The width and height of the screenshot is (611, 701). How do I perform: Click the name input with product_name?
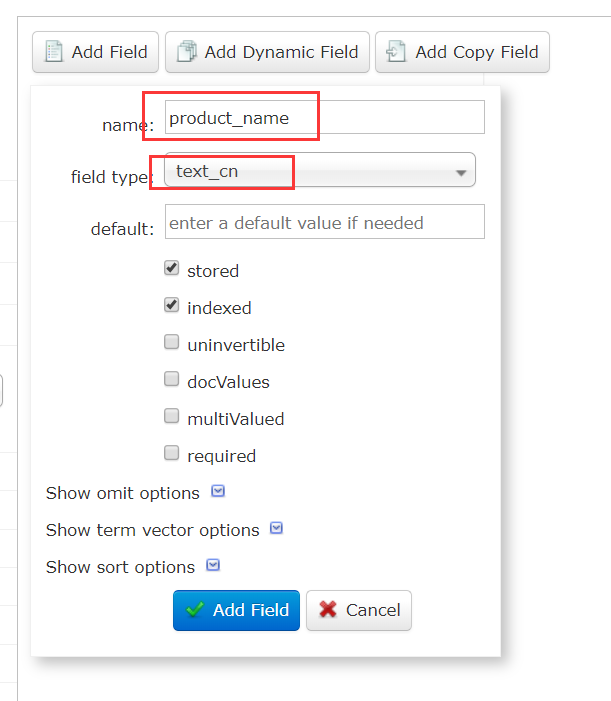point(324,117)
